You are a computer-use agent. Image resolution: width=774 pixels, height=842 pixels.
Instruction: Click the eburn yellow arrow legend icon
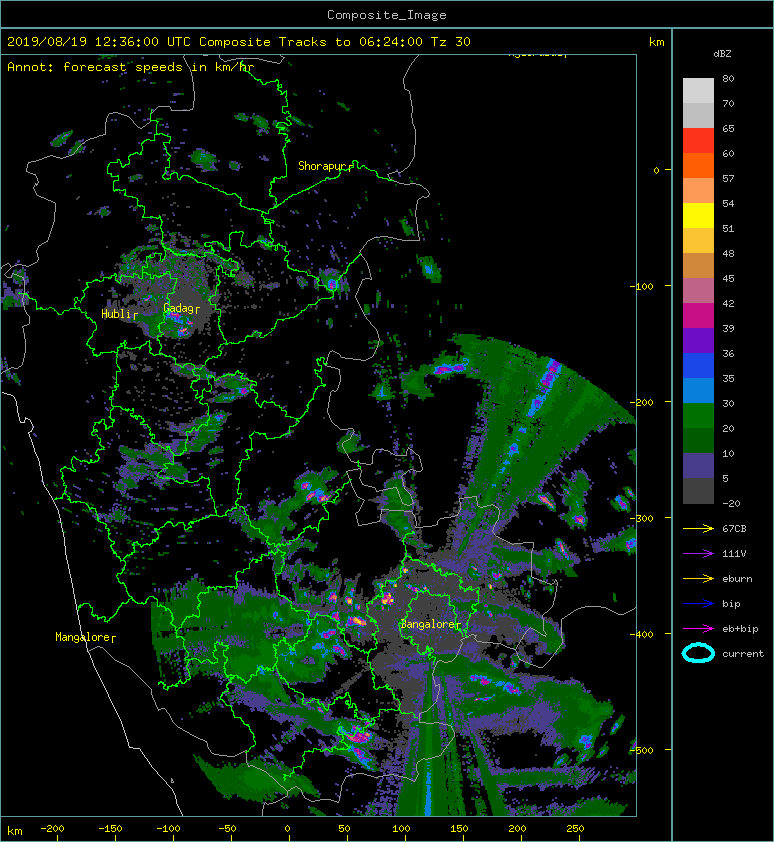click(698, 579)
